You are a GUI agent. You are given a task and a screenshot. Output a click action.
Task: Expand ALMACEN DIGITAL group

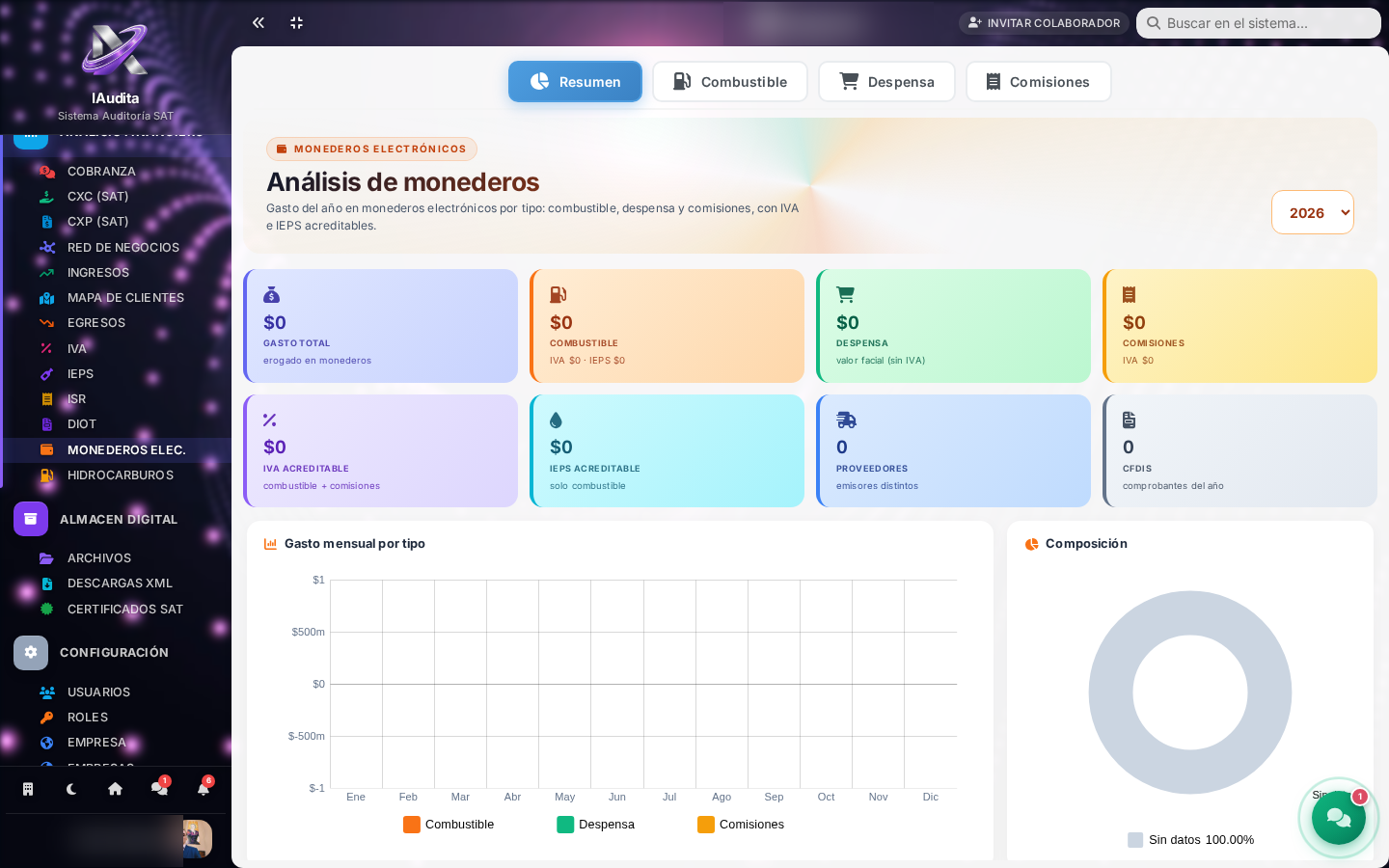116,519
